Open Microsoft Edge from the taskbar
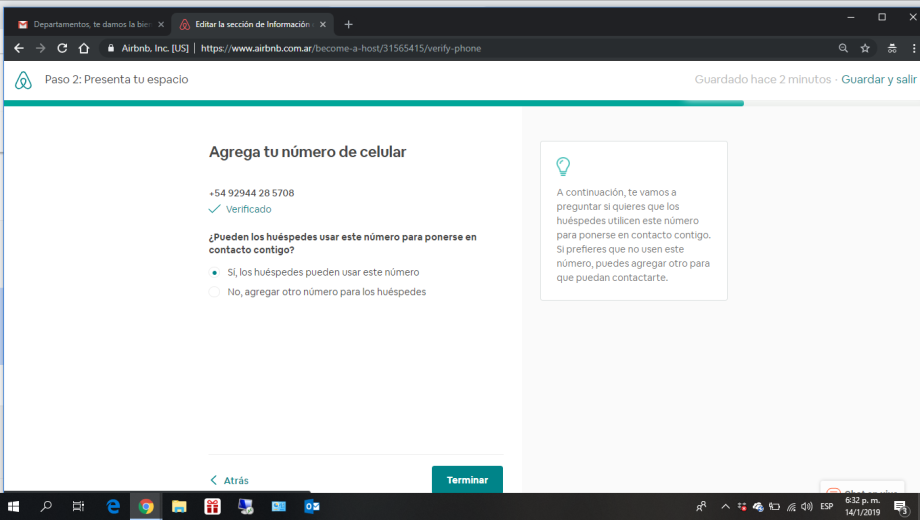This screenshot has height=520, width=920. click(x=114, y=507)
